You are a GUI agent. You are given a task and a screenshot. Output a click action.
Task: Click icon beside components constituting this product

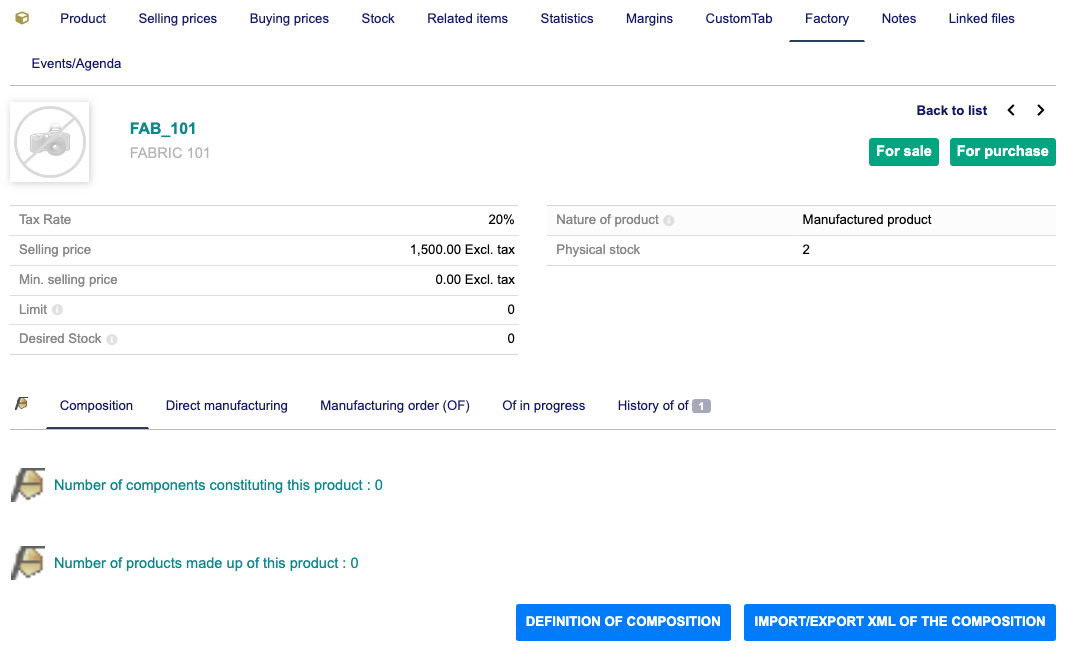pos(28,485)
